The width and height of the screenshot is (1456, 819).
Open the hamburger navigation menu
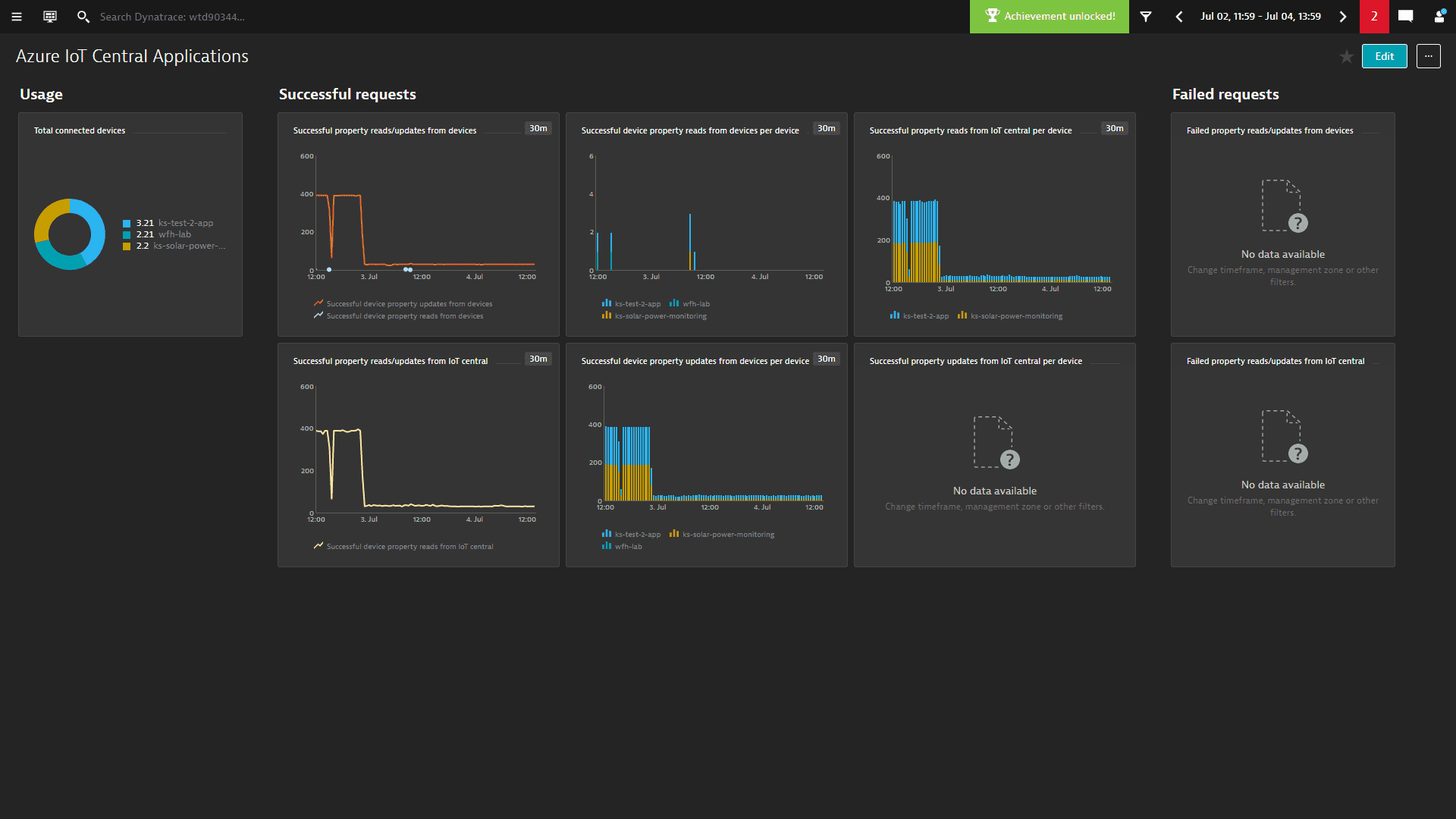(17, 17)
